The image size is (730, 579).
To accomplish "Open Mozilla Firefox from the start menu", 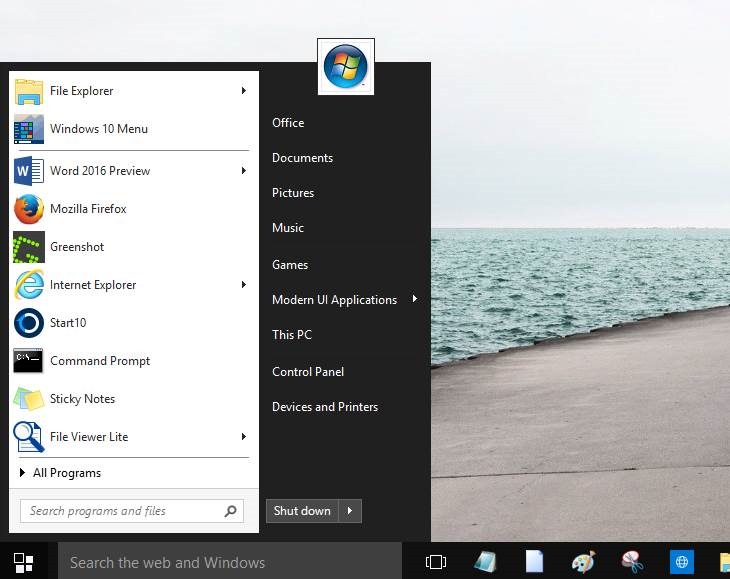I will 88,209.
